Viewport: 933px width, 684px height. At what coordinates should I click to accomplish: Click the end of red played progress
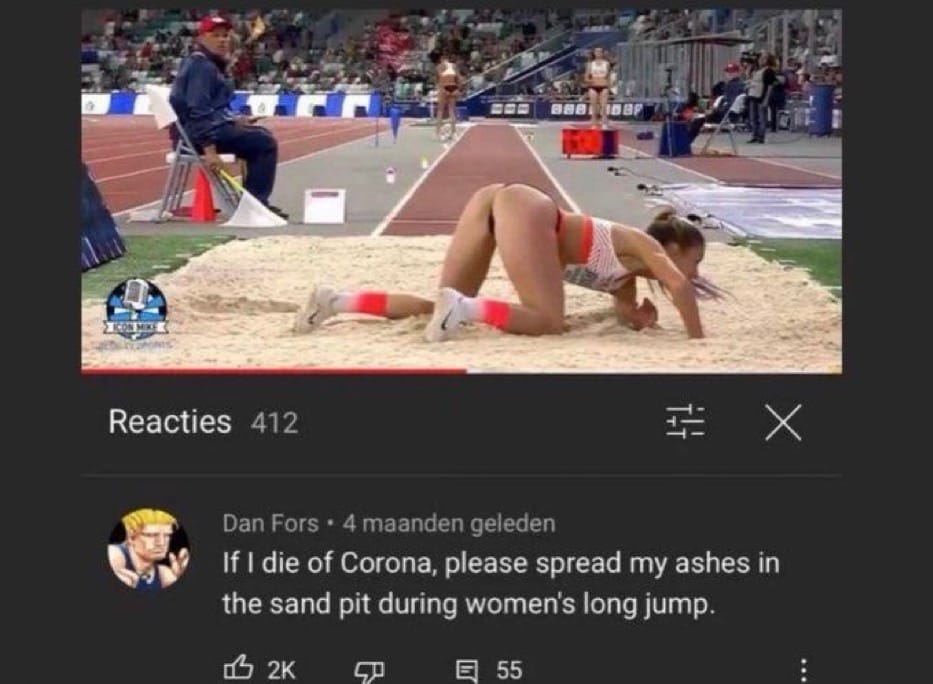pyautogui.click(x=465, y=371)
